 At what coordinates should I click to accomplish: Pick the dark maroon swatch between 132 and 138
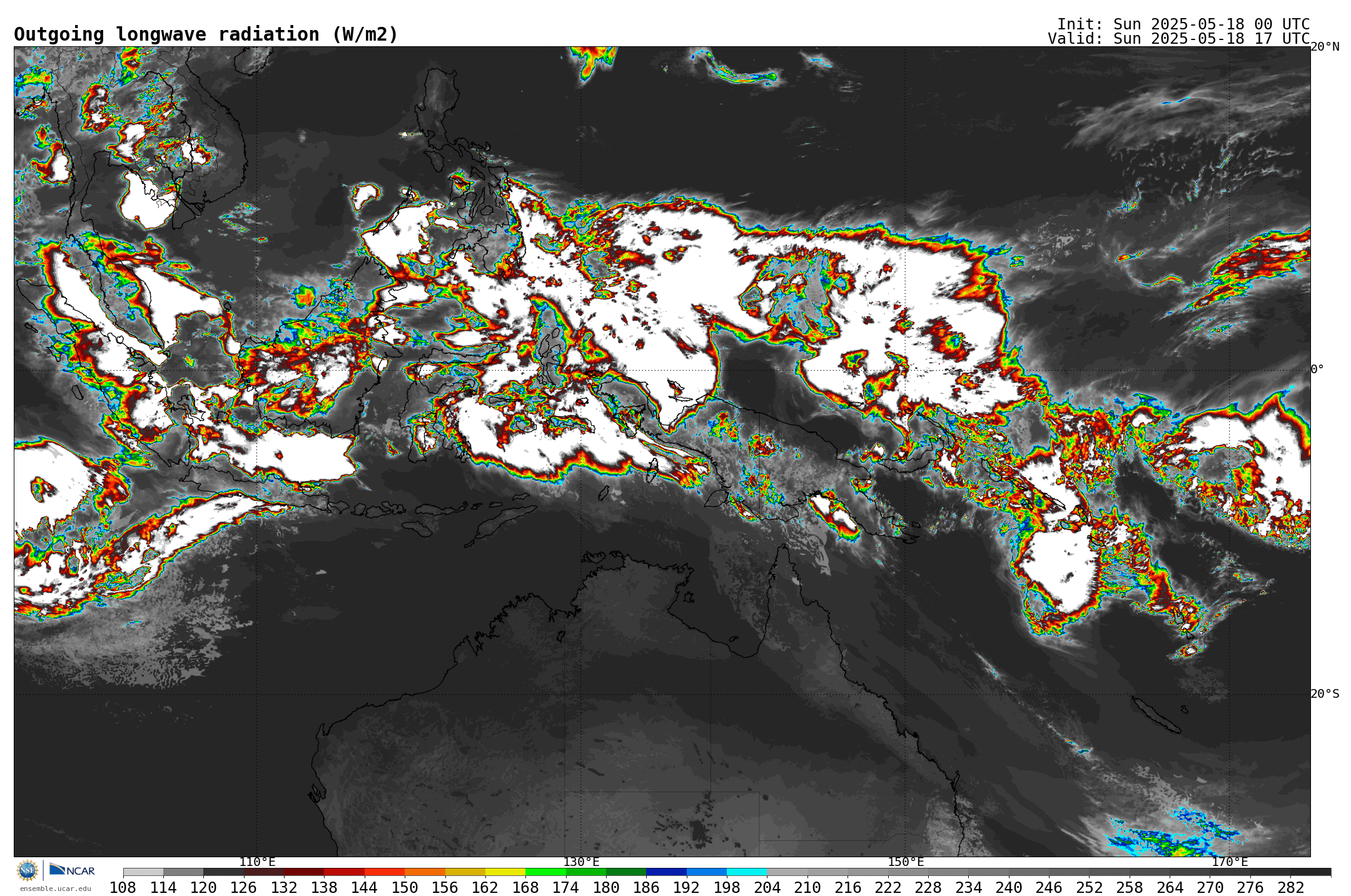tap(304, 872)
